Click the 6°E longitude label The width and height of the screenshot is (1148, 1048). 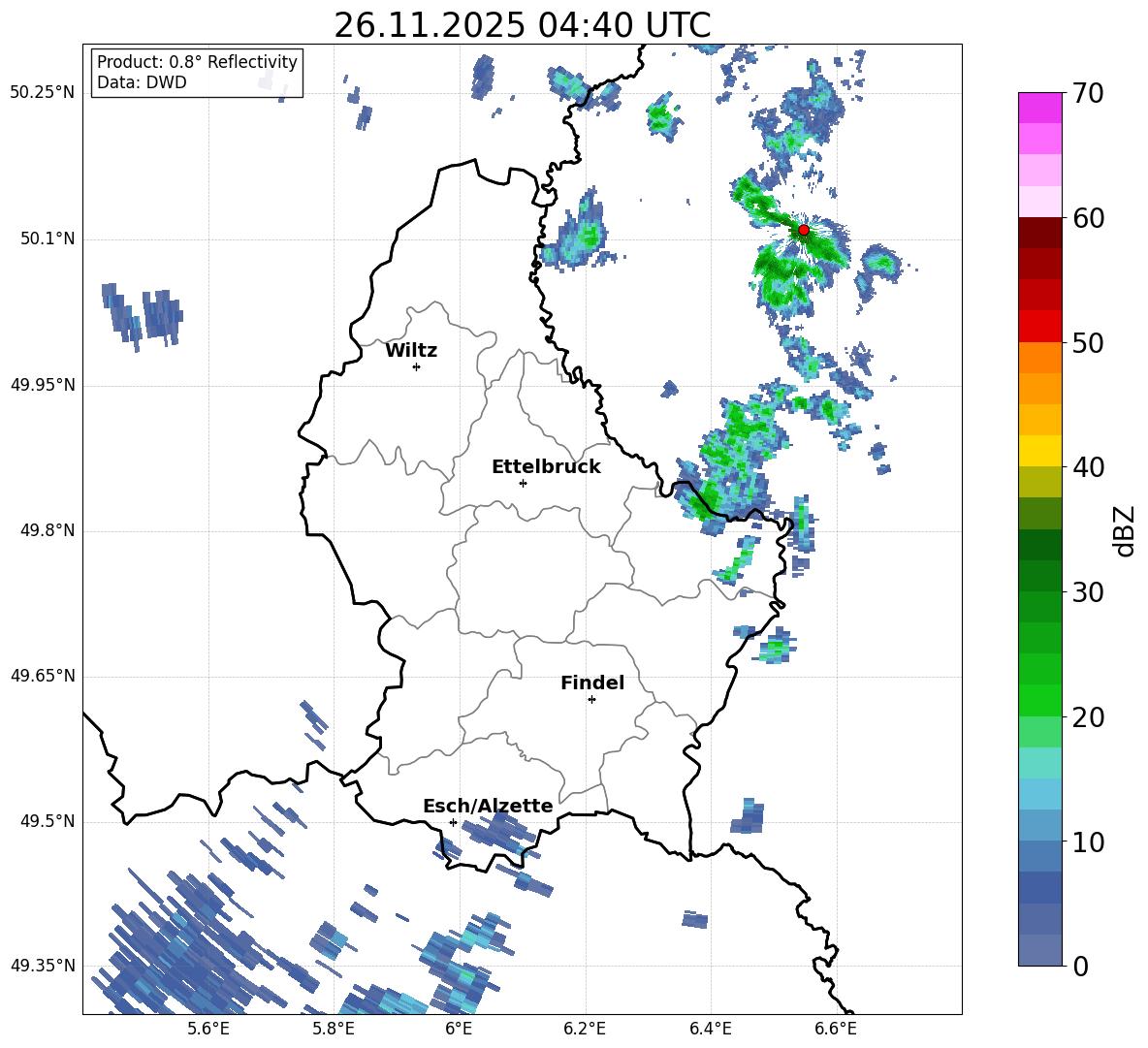459,1029
